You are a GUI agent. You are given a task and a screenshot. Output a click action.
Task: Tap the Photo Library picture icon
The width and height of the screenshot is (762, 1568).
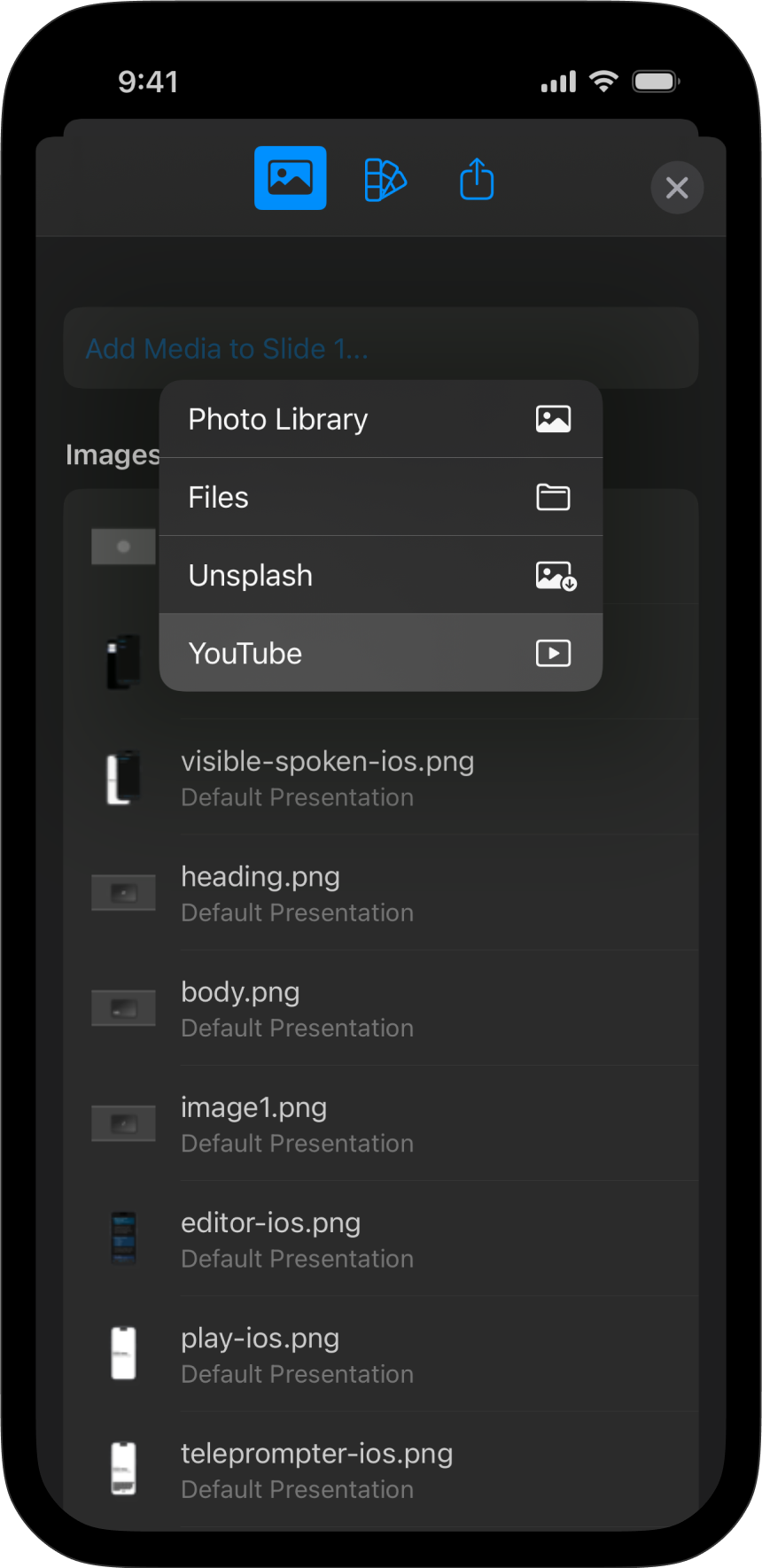554,419
